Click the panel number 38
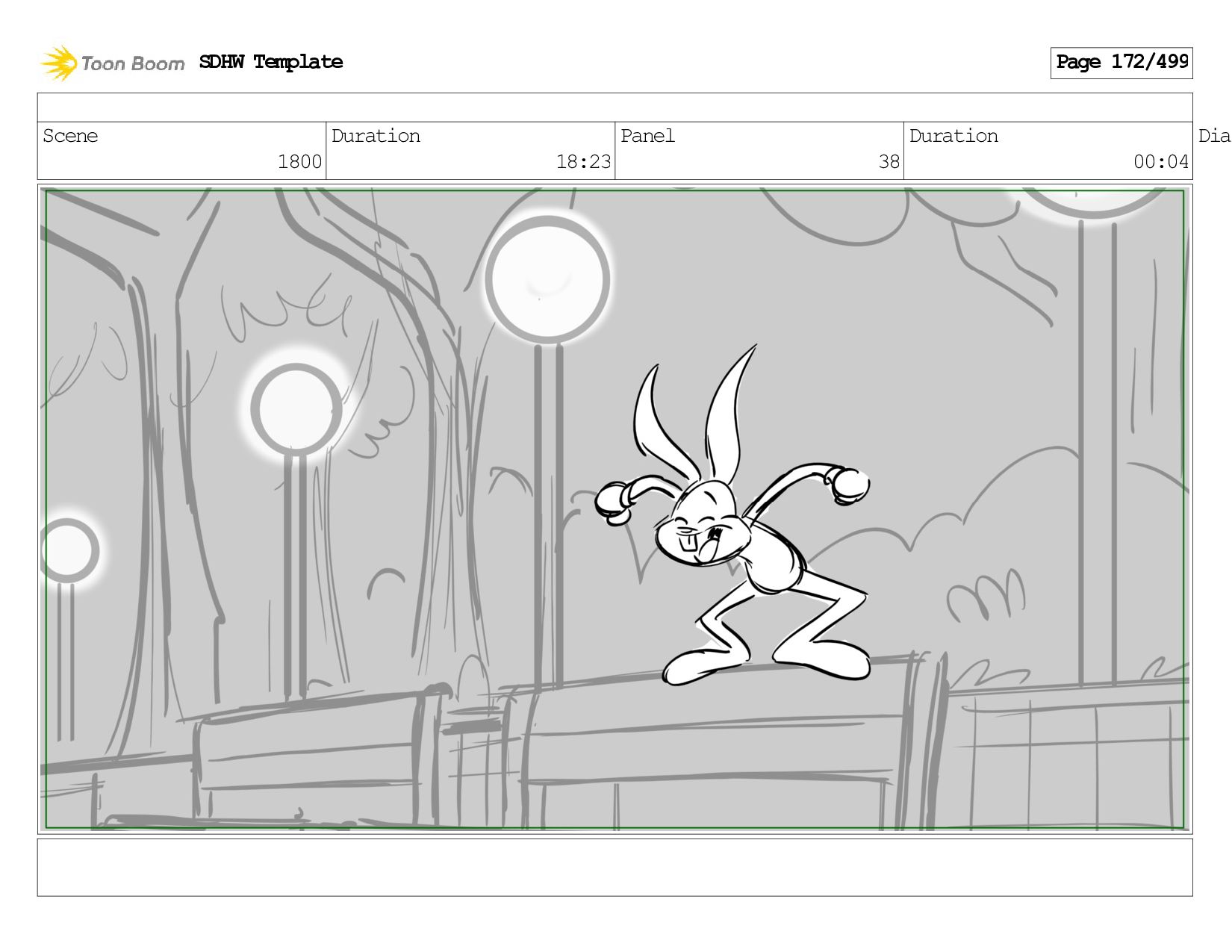The image size is (1232, 952). click(889, 162)
